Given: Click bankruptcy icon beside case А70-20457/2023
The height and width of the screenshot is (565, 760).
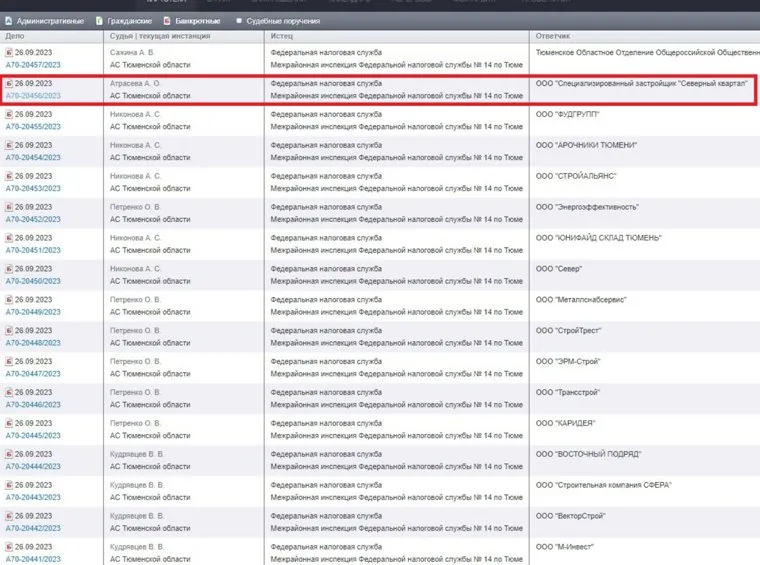Looking at the screenshot, I should (x=9, y=53).
